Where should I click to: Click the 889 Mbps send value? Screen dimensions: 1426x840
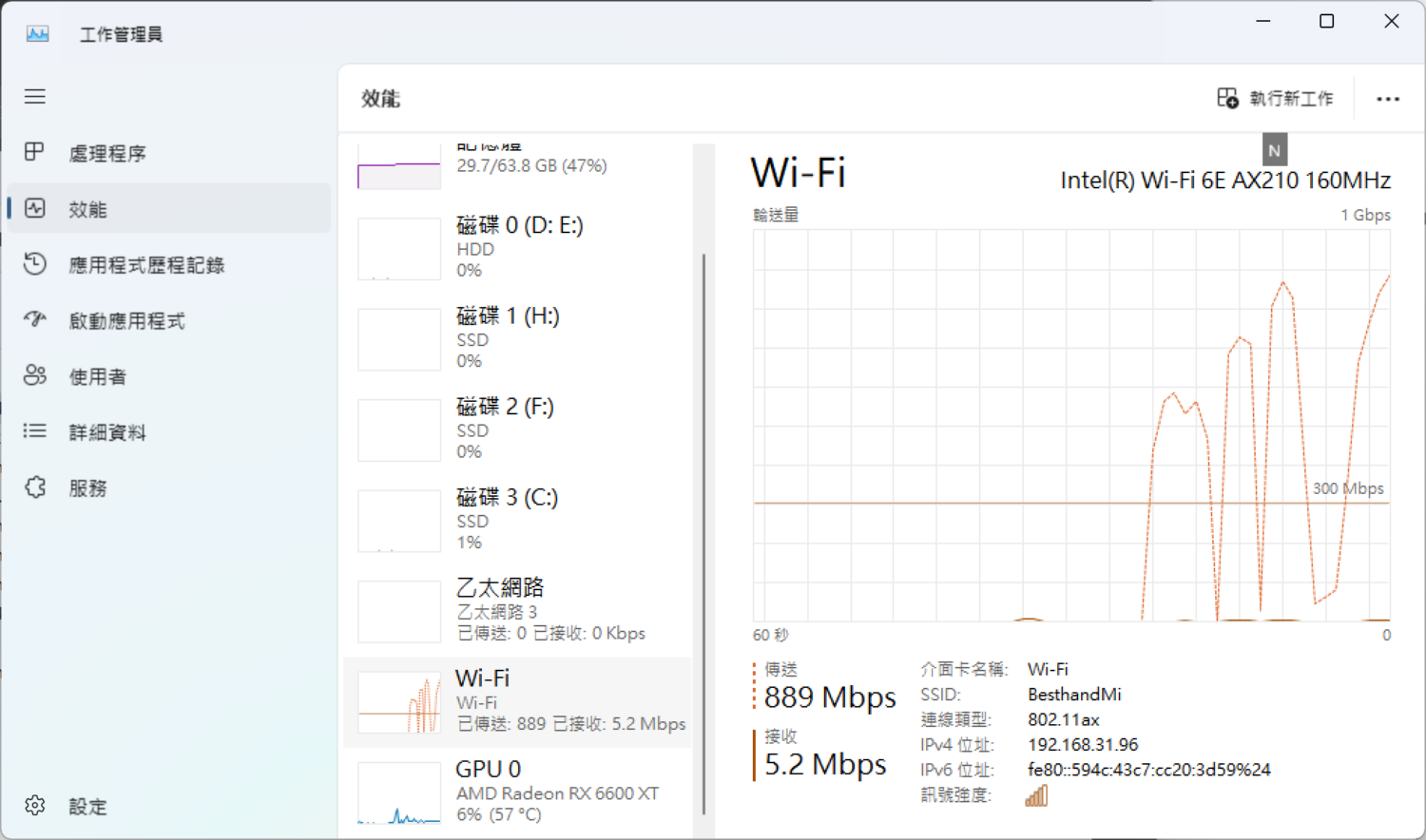pos(830,697)
